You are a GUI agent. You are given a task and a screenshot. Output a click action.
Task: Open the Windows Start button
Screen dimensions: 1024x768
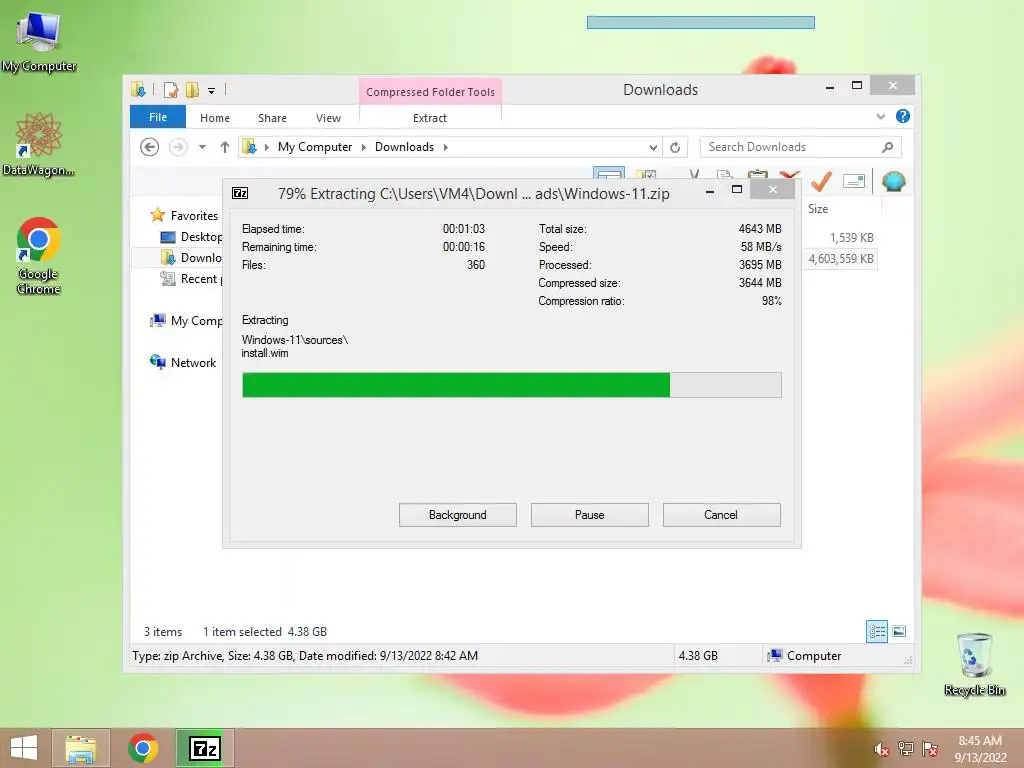click(24, 748)
